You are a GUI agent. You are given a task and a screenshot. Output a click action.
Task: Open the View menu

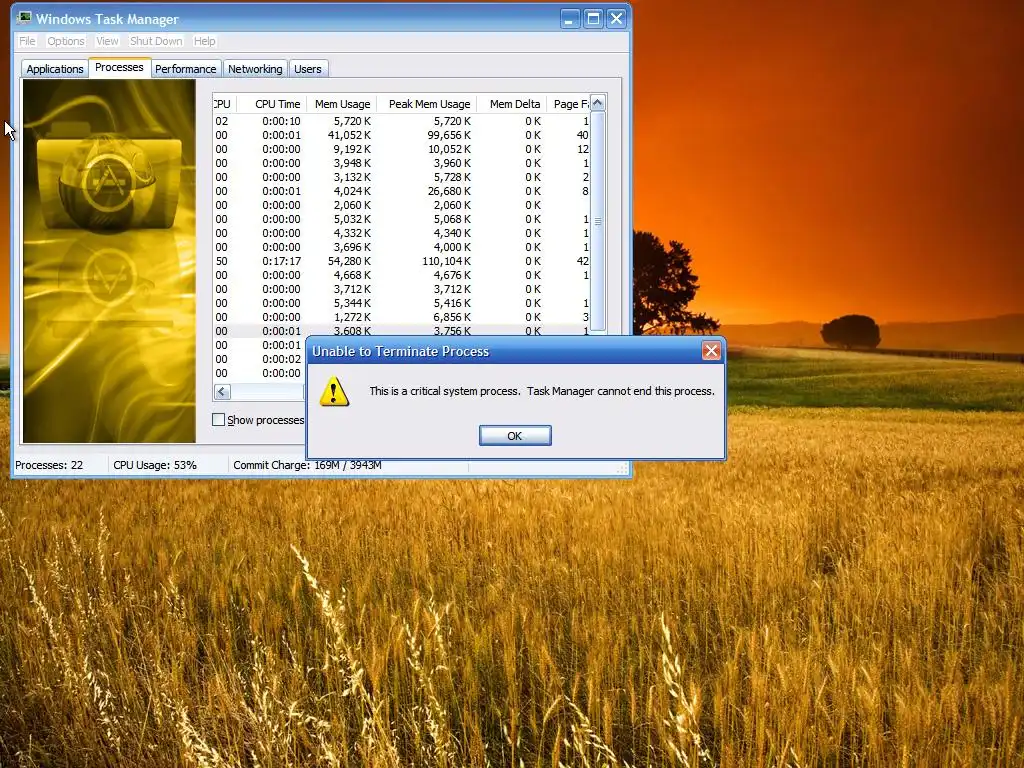(107, 41)
